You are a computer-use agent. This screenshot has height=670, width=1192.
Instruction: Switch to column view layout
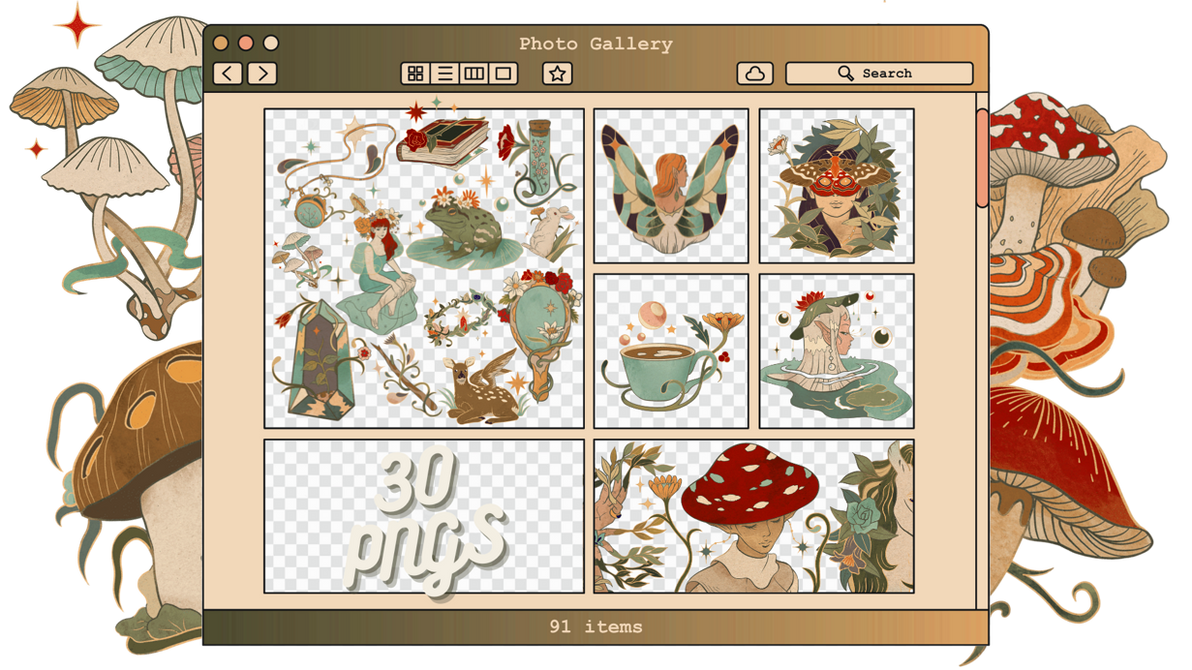[x=474, y=73]
